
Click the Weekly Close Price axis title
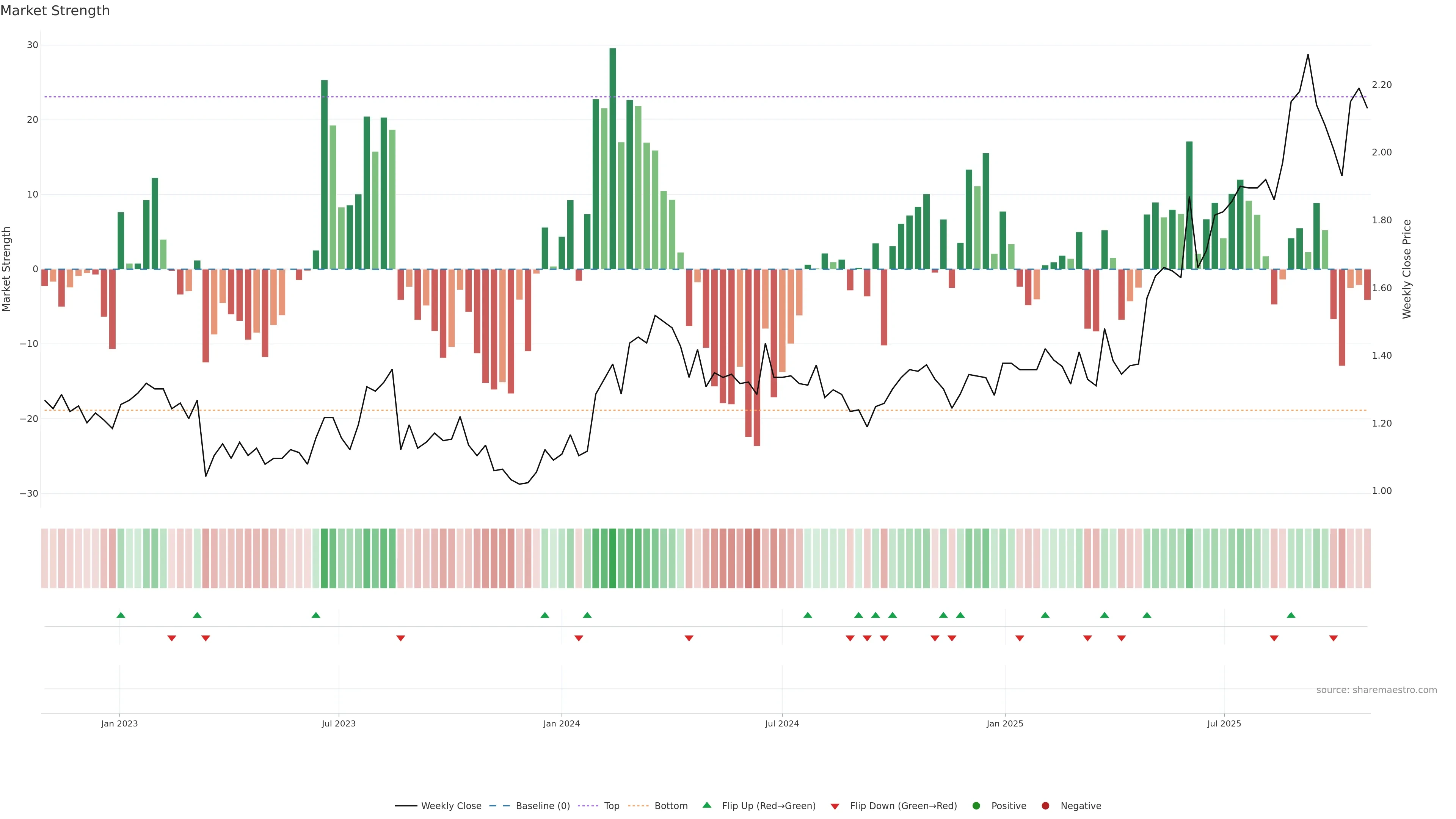(1407, 269)
